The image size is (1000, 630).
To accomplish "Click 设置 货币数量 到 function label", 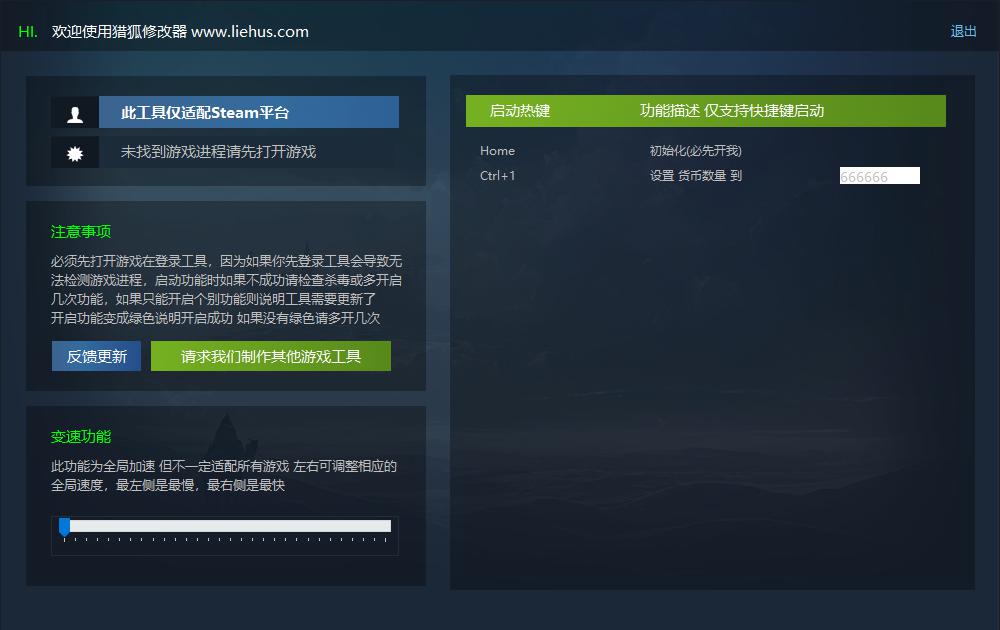I will coord(695,176).
